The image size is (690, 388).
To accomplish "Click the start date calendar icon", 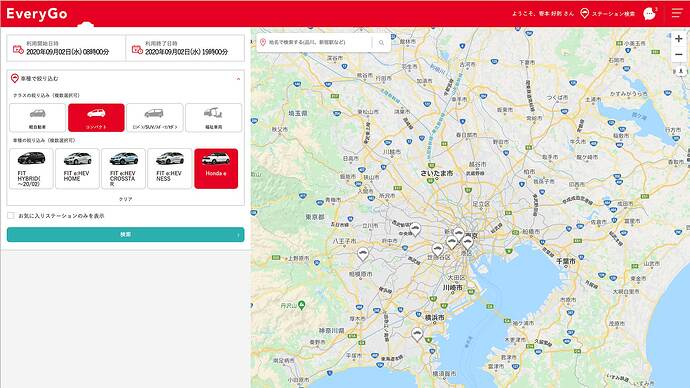I will (x=18, y=49).
